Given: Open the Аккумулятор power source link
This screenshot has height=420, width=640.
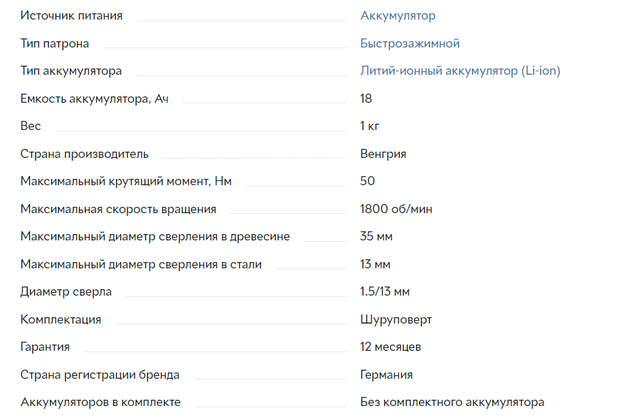Looking at the screenshot, I should click(397, 16).
